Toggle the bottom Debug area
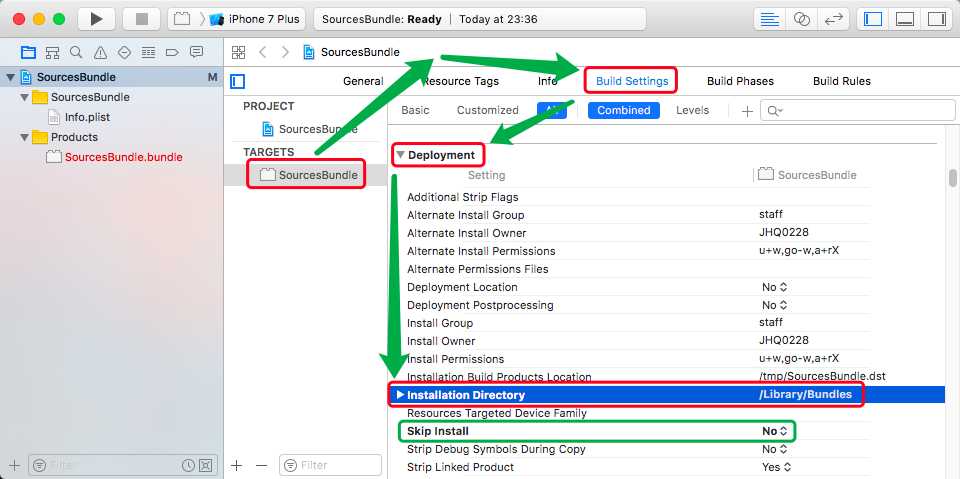 905,19
